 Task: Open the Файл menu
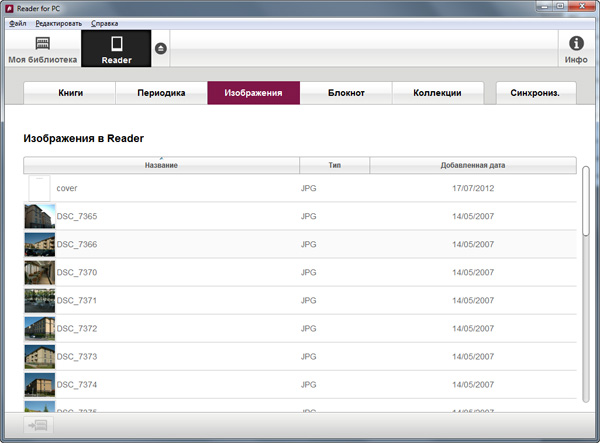tap(17, 22)
